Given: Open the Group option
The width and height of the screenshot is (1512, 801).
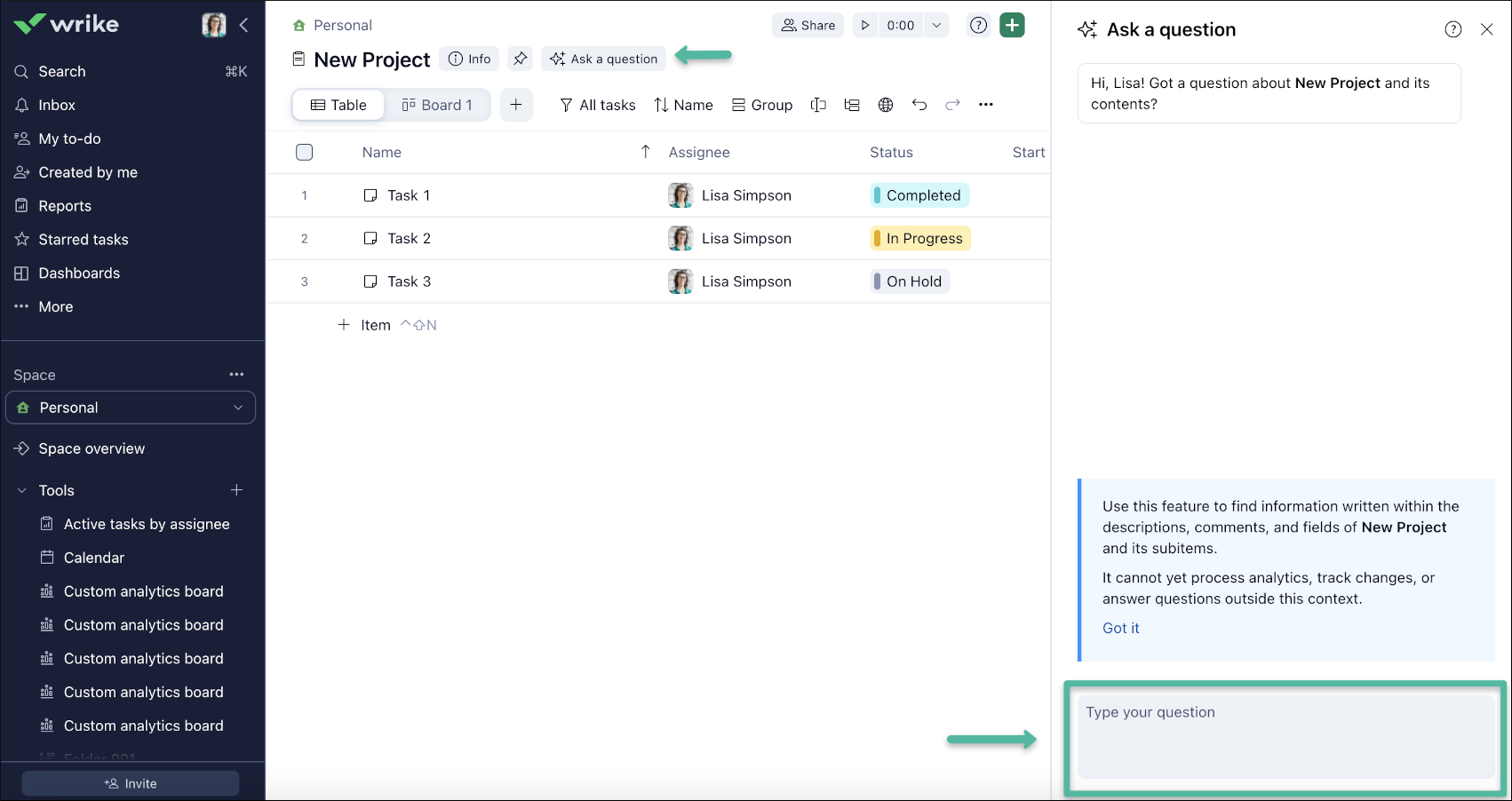Looking at the screenshot, I should tap(762, 105).
